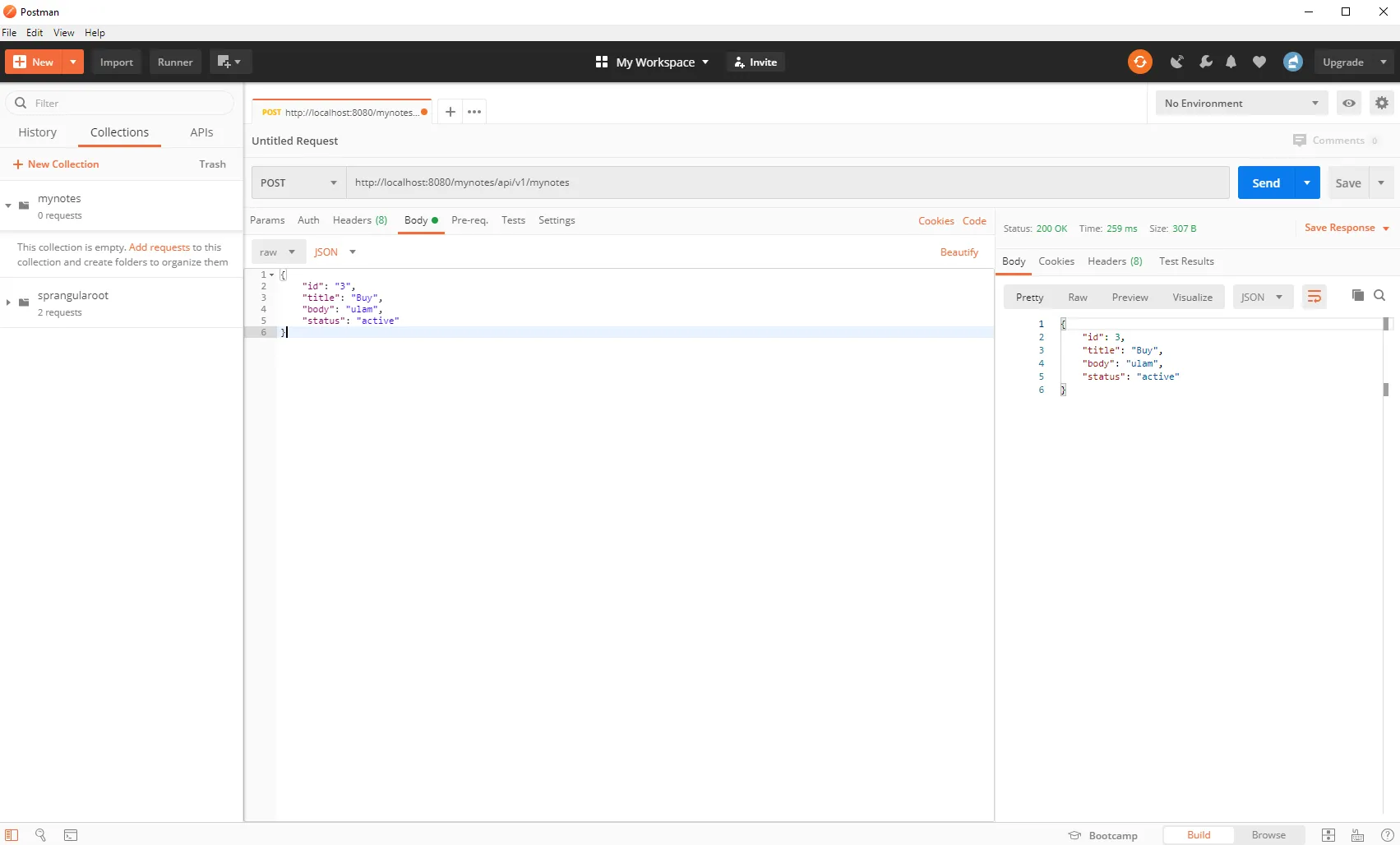The height and width of the screenshot is (845, 1400).
Task: Open the response JSON format dropdown
Action: (x=1263, y=297)
